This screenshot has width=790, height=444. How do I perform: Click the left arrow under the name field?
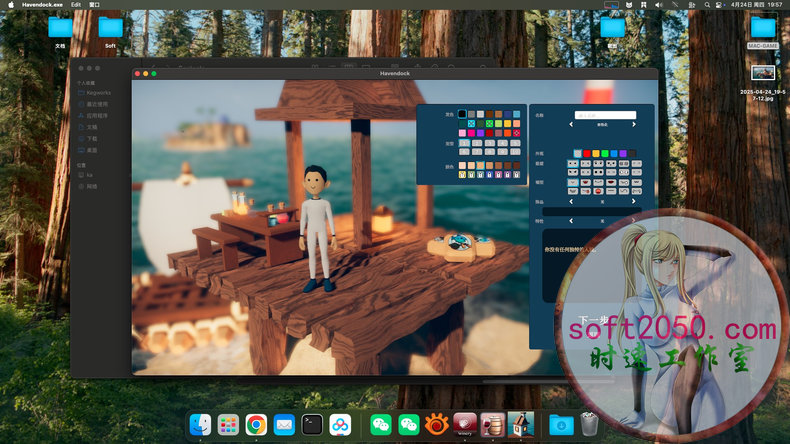point(571,125)
